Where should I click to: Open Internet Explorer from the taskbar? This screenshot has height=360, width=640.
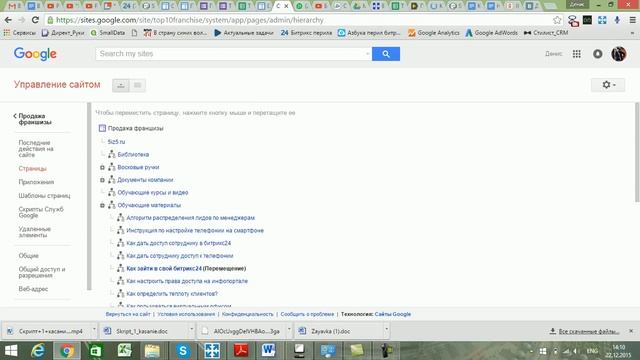38,351
